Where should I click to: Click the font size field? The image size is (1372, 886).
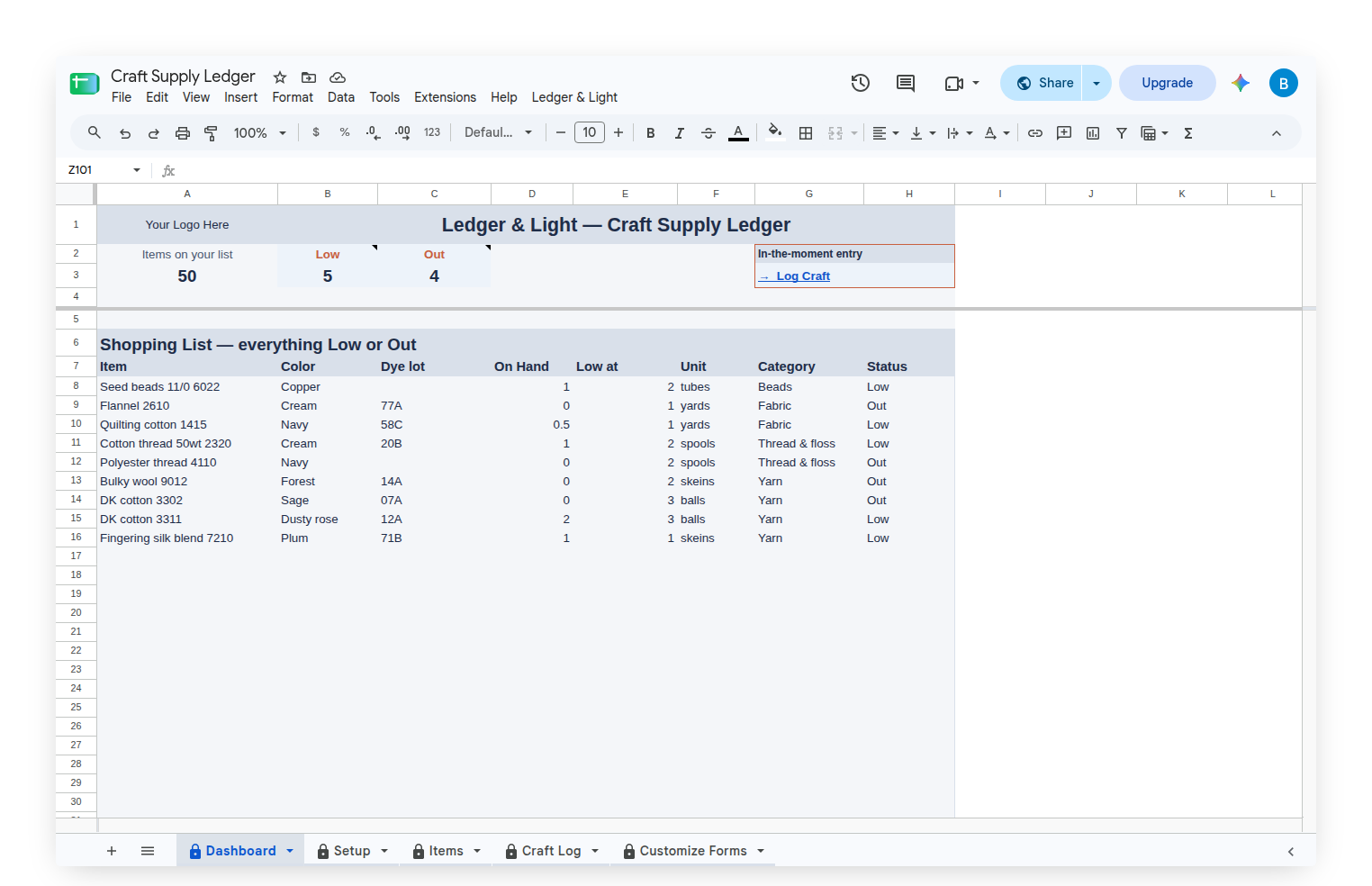pos(590,132)
